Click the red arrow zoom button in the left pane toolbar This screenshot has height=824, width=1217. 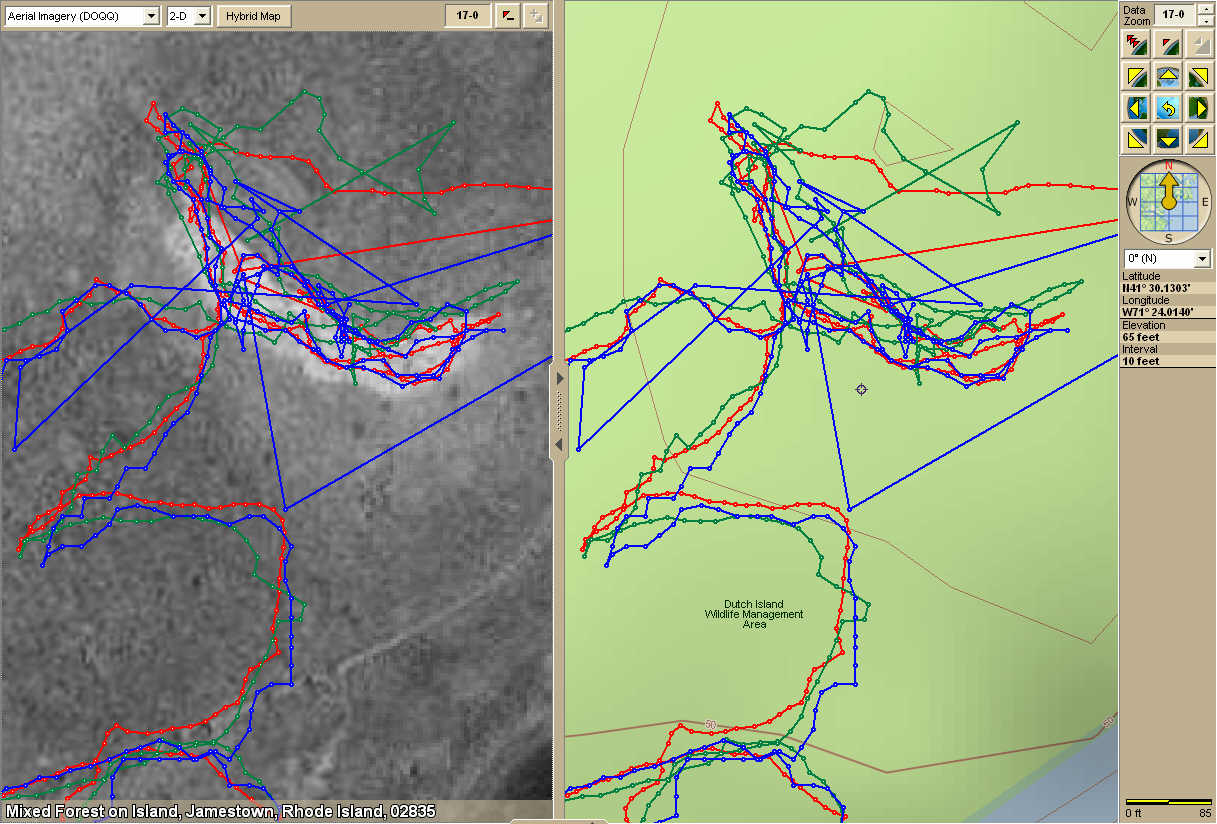click(x=507, y=16)
